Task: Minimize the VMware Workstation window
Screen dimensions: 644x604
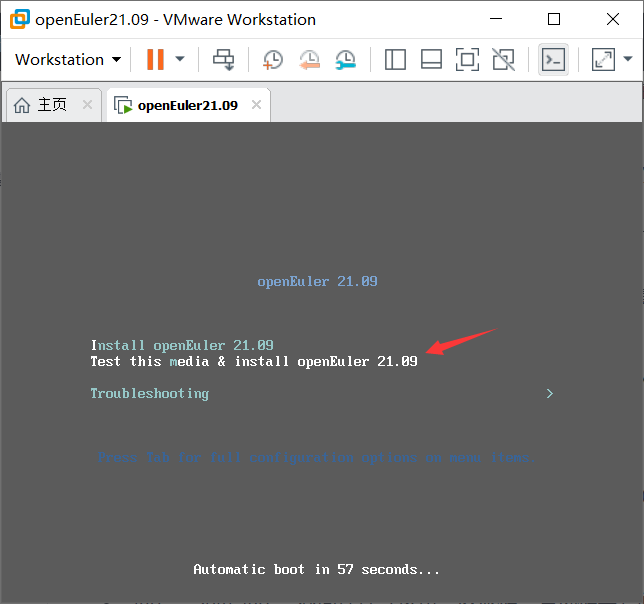Action: point(496,19)
